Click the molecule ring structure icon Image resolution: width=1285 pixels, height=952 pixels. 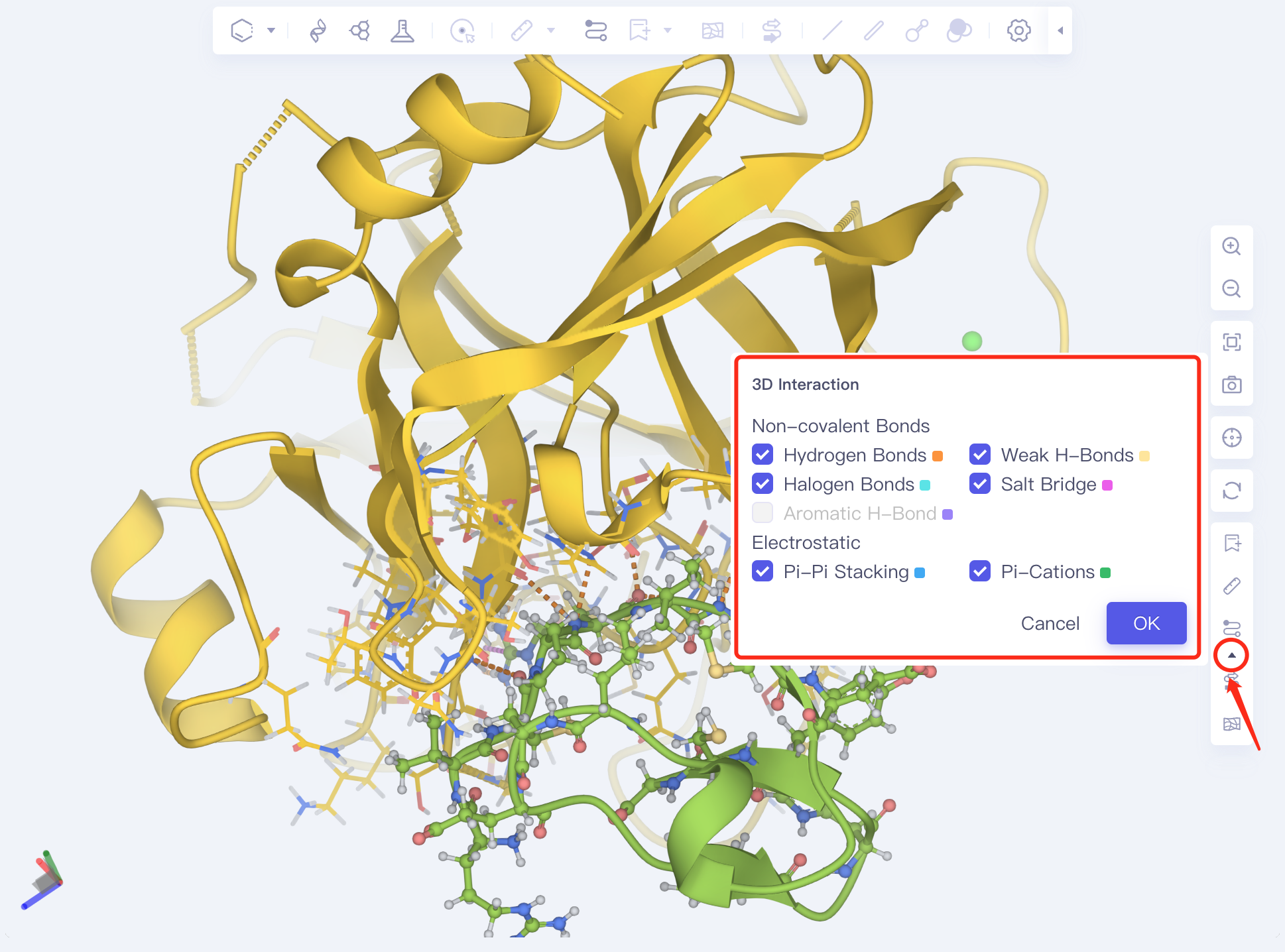tap(360, 30)
